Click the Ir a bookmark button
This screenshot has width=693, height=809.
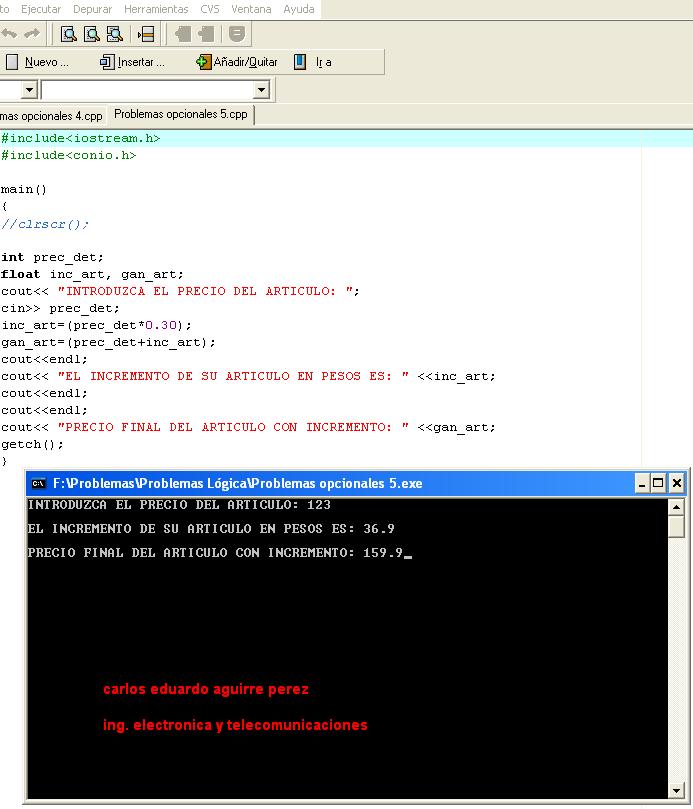coord(313,62)
